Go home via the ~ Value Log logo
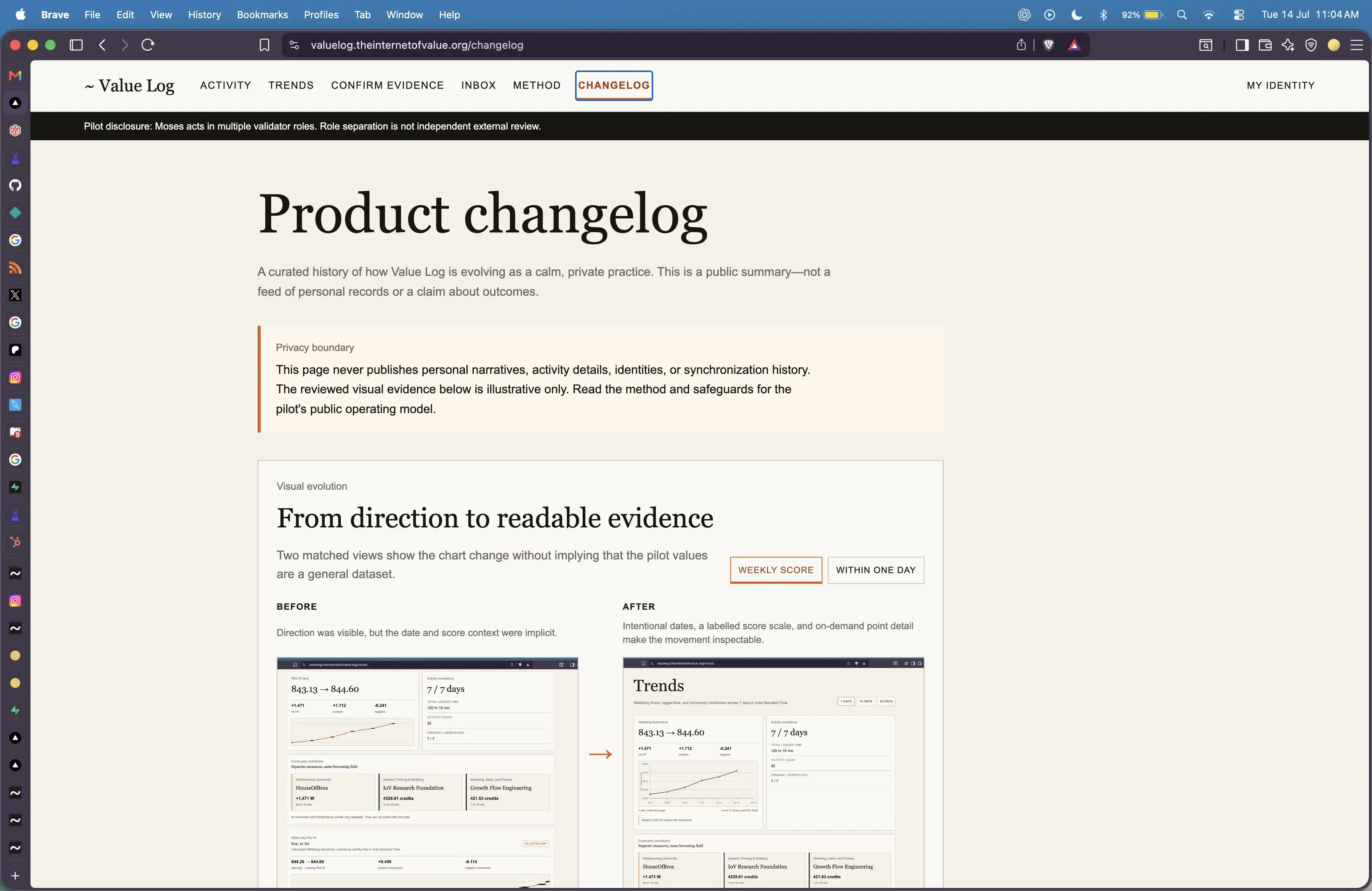The image size is (1372, 891). tap(129, 85)
